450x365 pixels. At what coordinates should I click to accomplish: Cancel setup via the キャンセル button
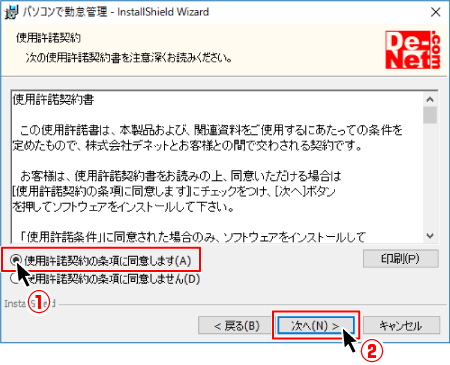[401, 325]
